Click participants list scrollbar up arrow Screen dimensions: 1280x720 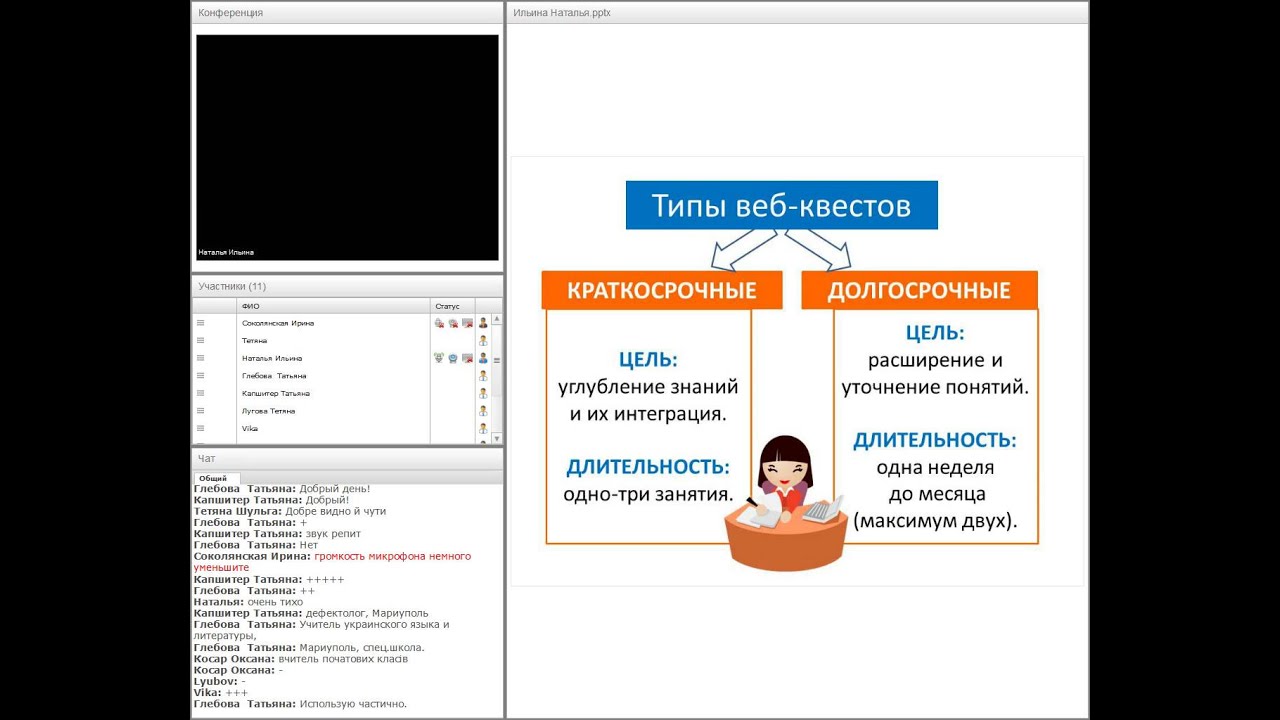[x=497, y=319]
